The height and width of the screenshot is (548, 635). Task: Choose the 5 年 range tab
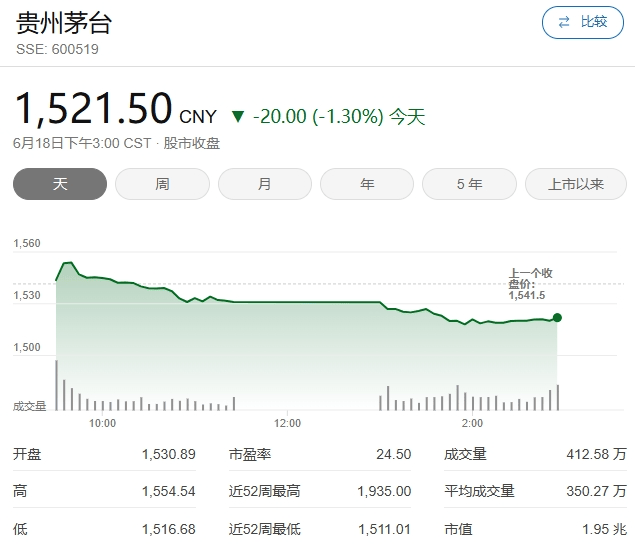click(x=469, y=184)
